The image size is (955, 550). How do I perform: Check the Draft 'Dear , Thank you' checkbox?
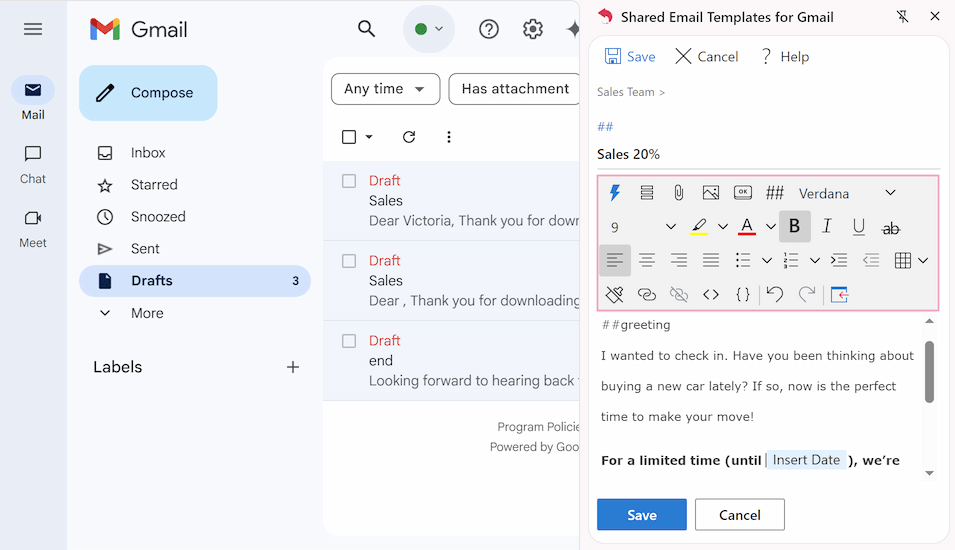point(349,261)
